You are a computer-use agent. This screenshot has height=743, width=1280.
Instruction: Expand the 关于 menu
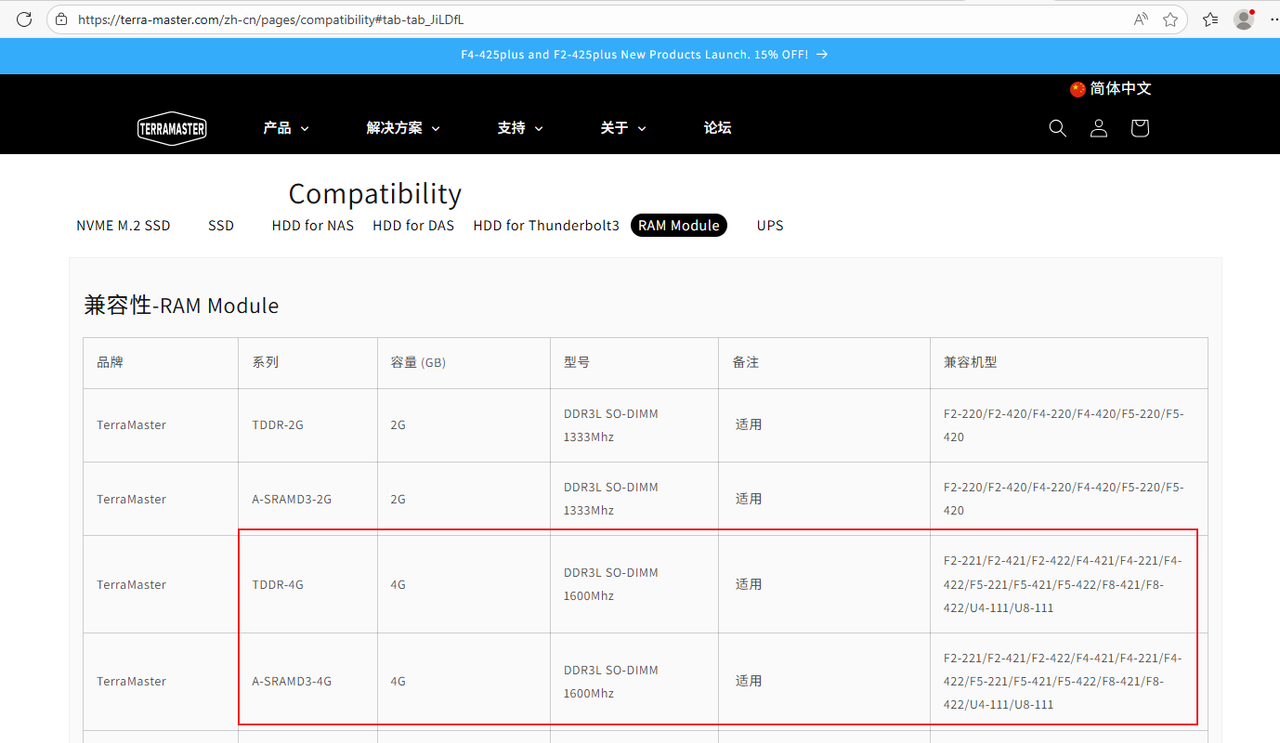623,128
